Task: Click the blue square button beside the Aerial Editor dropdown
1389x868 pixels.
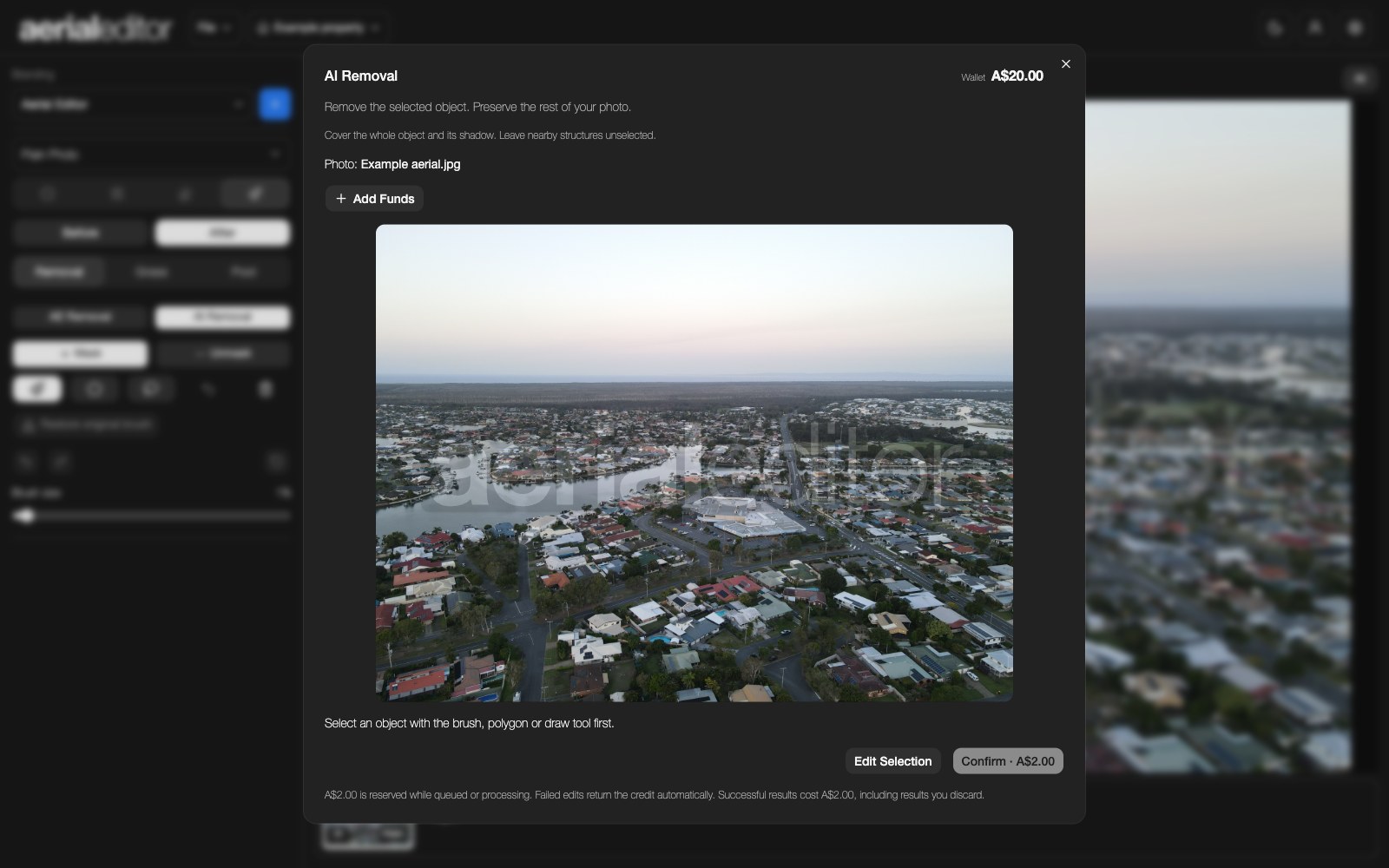Action: click(275, 104)
